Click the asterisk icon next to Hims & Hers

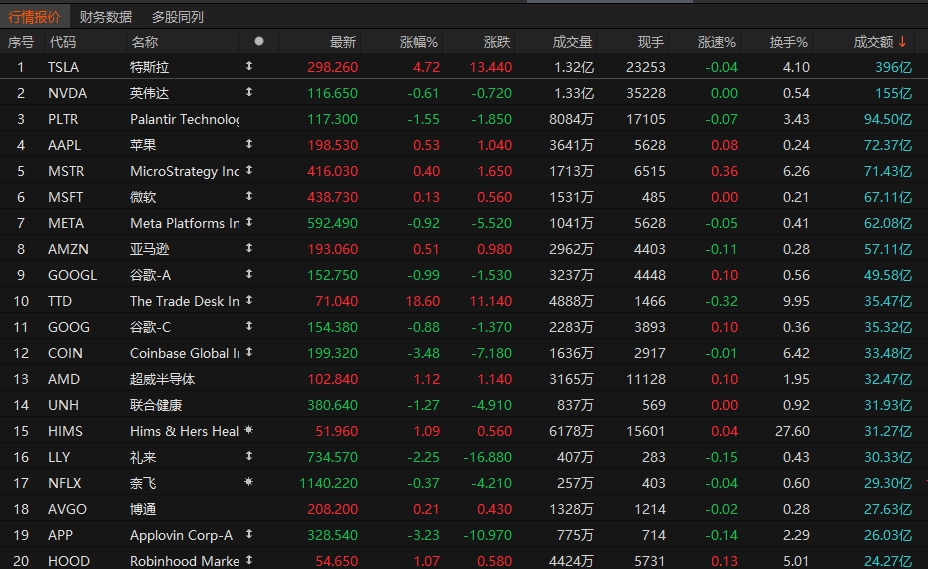click(x=249, y=430)
